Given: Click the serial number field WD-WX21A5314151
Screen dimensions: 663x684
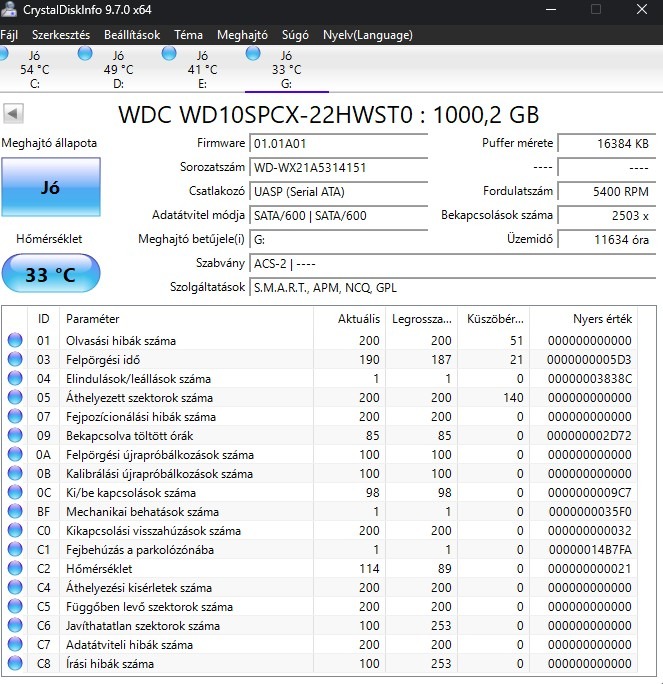Looking at the screenshot, I should tap(338, 168).
